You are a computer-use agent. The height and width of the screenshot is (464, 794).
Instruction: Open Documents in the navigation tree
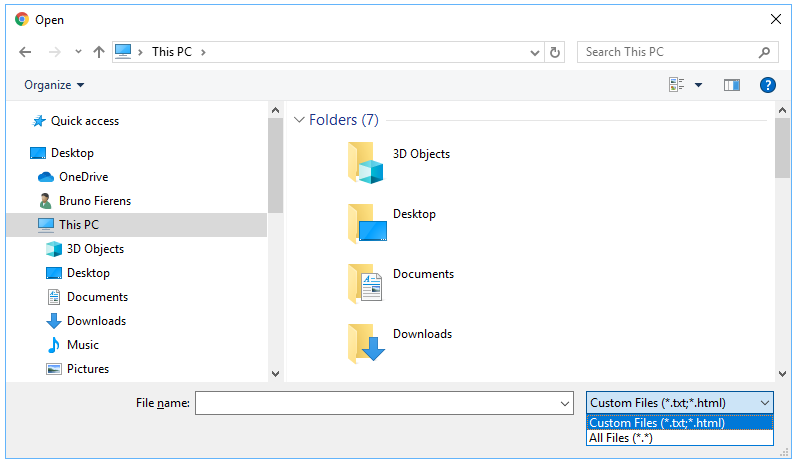97,297
